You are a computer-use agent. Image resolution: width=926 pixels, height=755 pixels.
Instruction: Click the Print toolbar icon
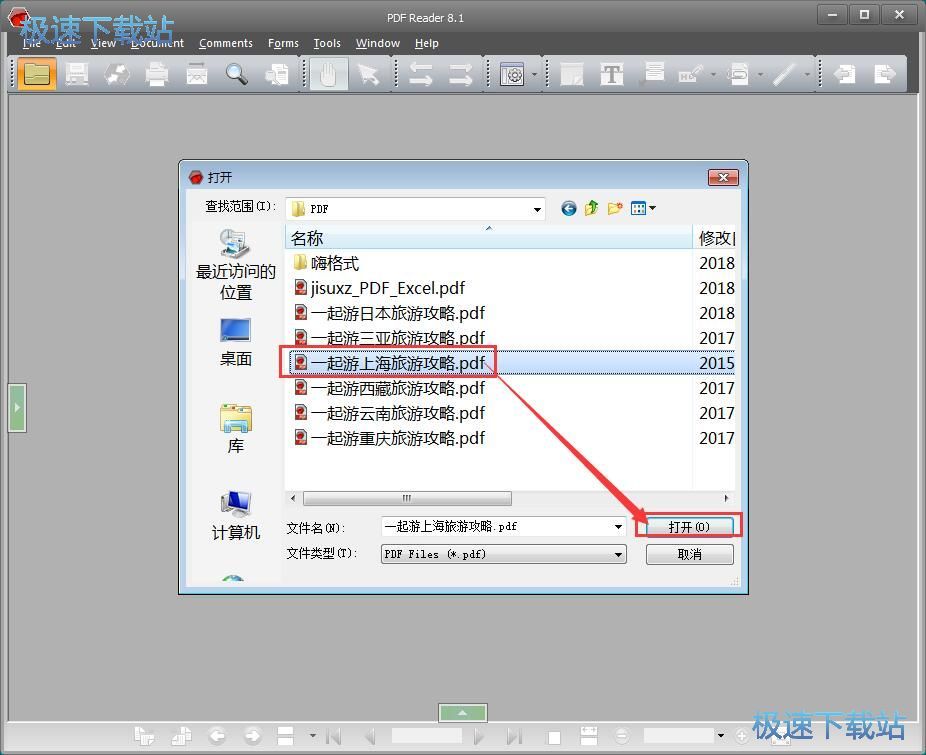pos(156,73)
